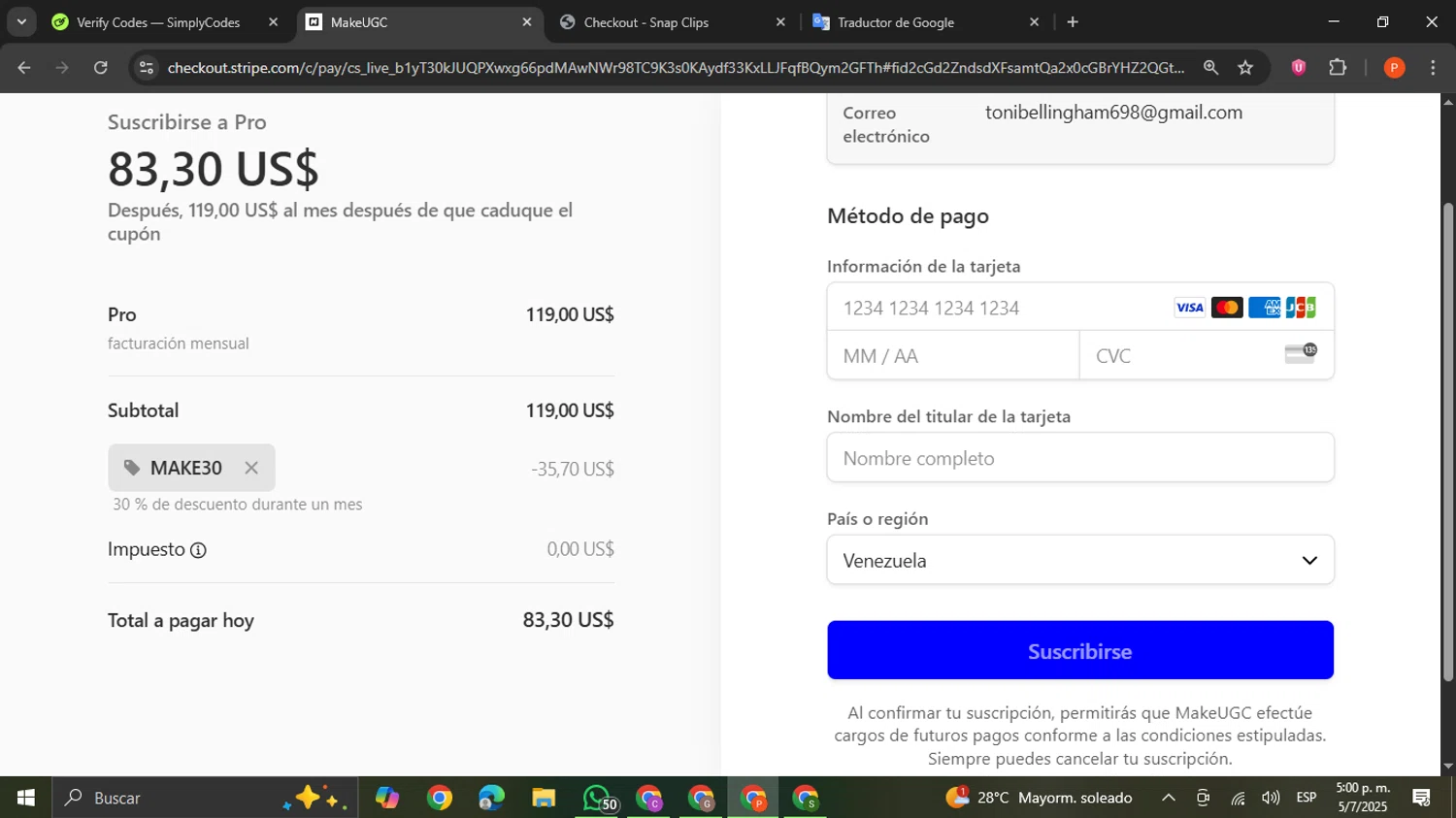Click the tag icon on MAKE30 chip
This screenshot has height=818, width=1456.
pos(132,468)
